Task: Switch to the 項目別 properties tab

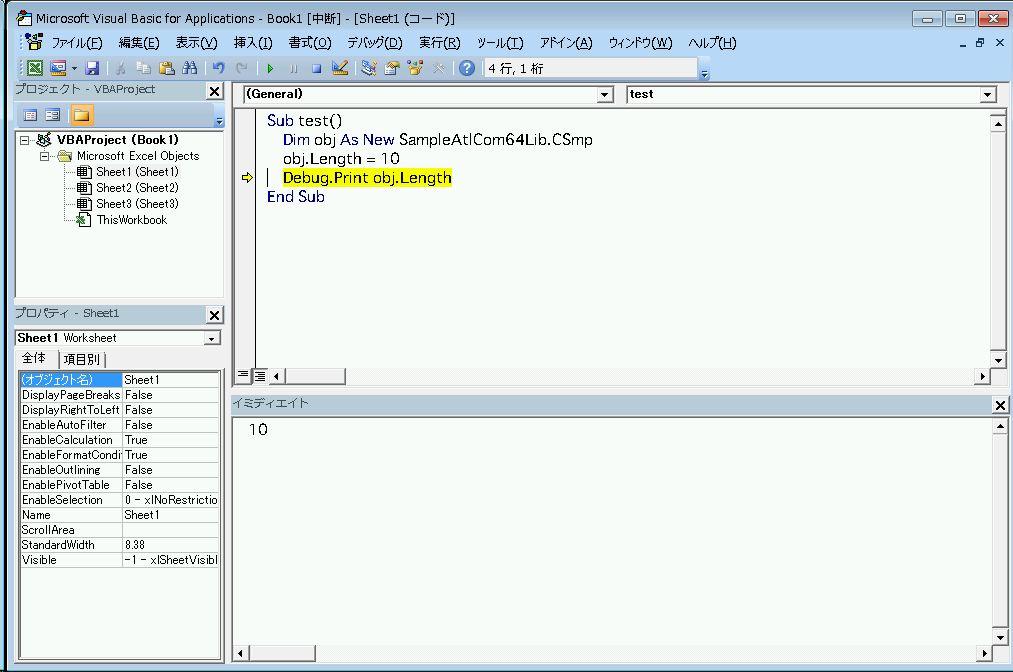Action: 82,359
